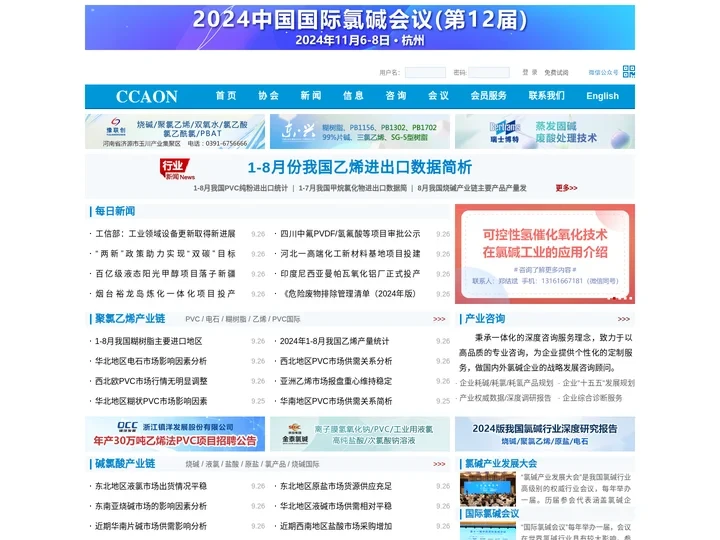The width and height of the screenshot is (720, 540).
Task: Open 1-8月我国糊树脂主要进口地区
Action: 149,341
